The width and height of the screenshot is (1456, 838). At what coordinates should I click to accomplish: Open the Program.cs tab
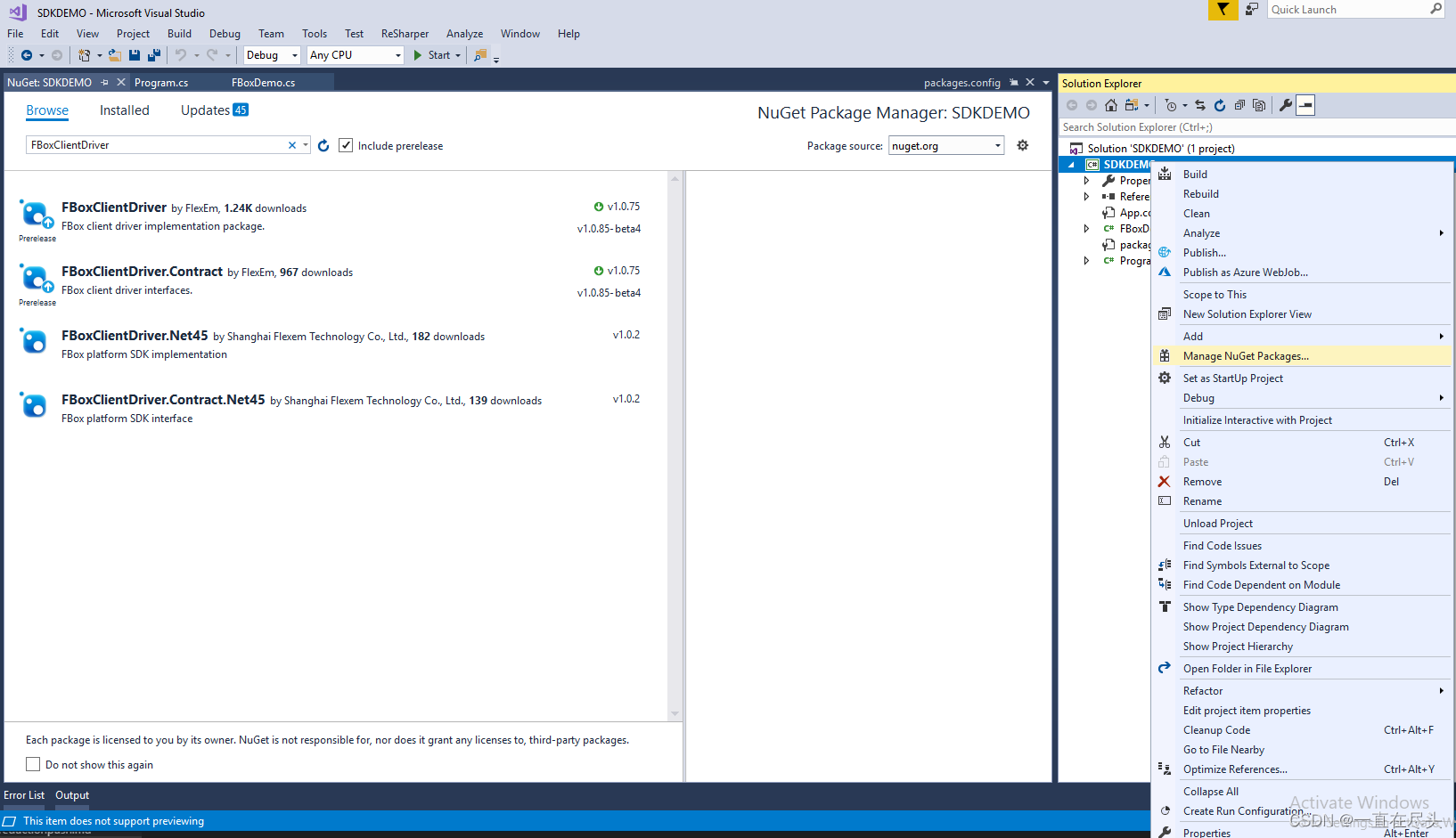pos(161,82)
